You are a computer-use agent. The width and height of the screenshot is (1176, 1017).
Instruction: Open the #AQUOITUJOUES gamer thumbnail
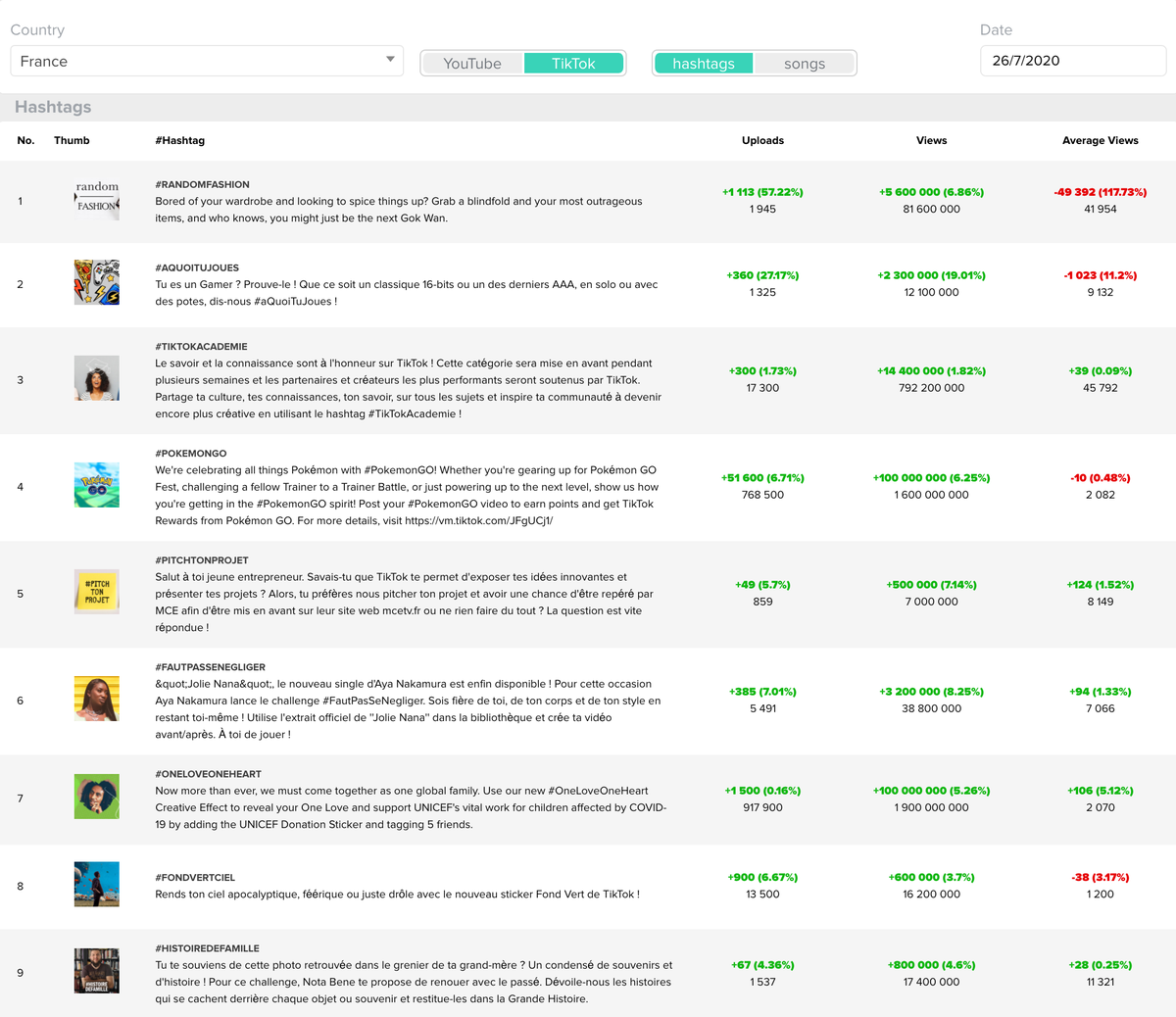[x=97, y=282]
